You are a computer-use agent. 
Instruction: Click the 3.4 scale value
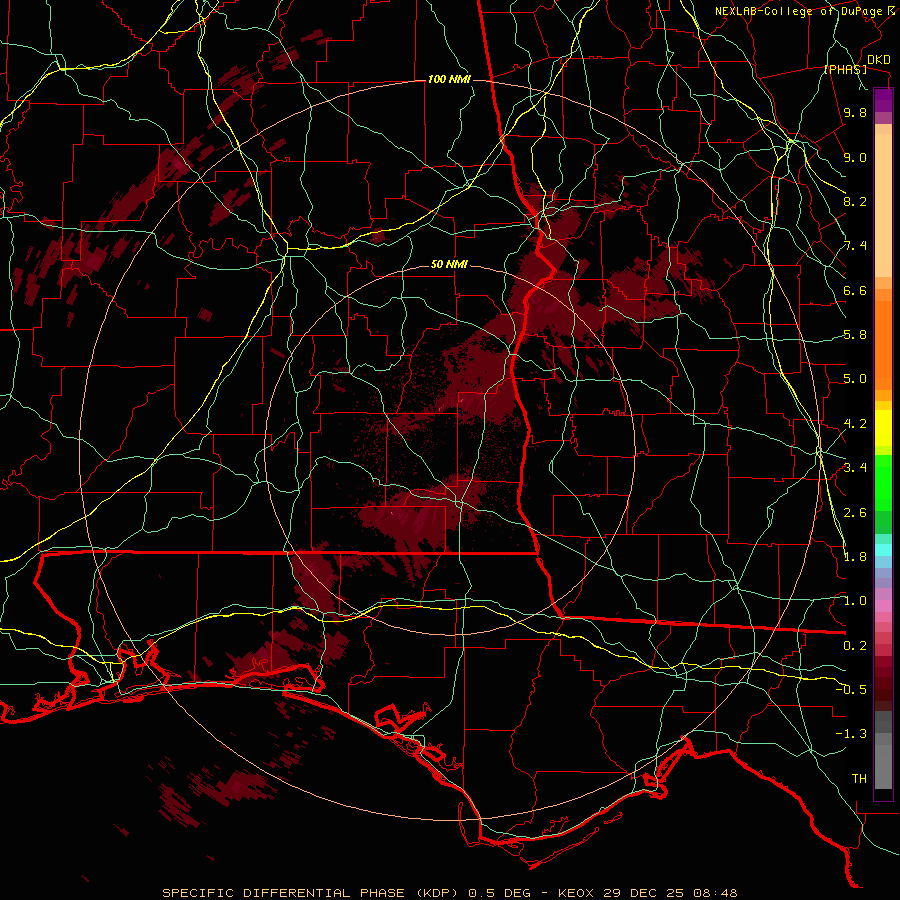pos(855,468)
